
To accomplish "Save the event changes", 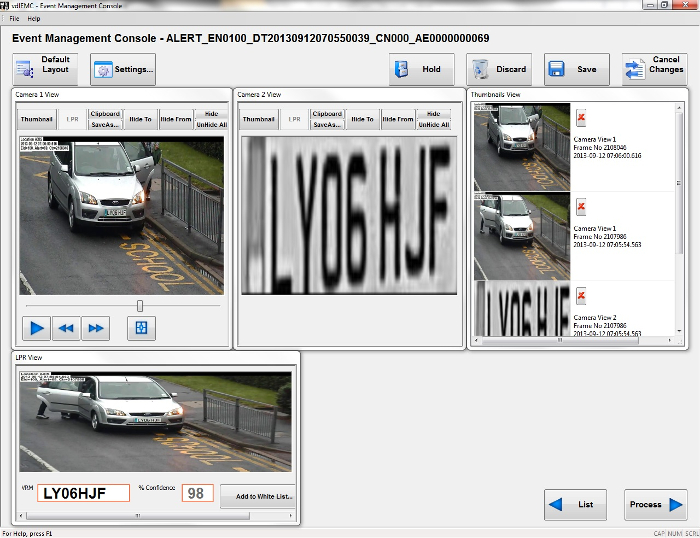I will click(x=576, y=70).
